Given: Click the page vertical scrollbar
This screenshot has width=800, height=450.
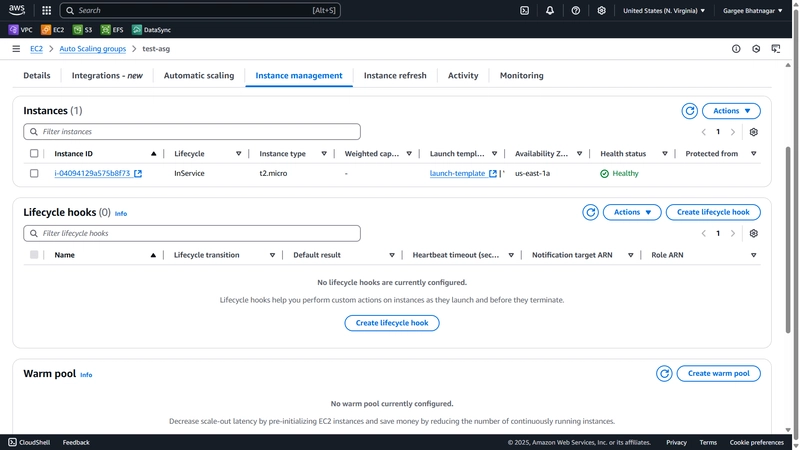Looking at the screenshot, I should tap(788, 240).
